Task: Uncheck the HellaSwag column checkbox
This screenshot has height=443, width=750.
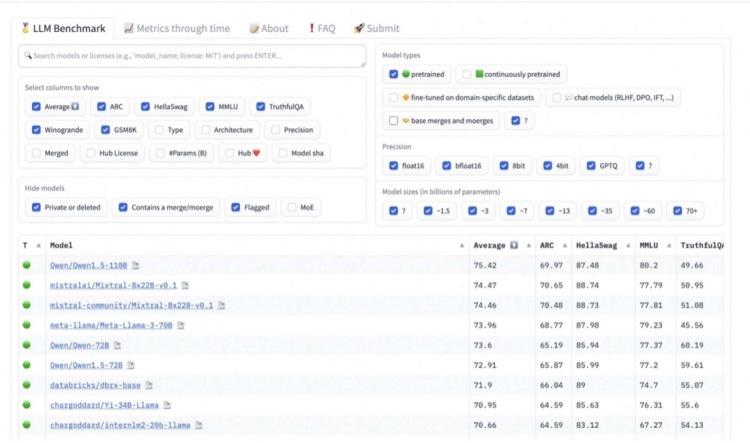Action: point(145,106)
